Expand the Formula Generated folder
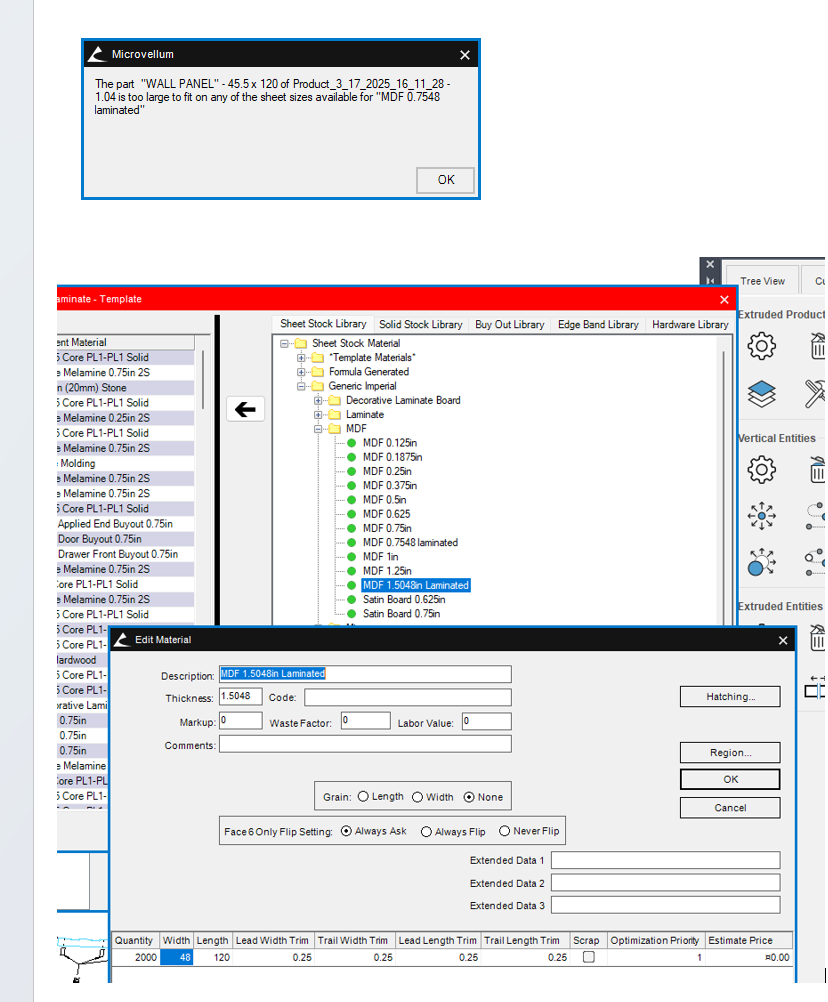The image size is (828, 1002). [301, 371]
